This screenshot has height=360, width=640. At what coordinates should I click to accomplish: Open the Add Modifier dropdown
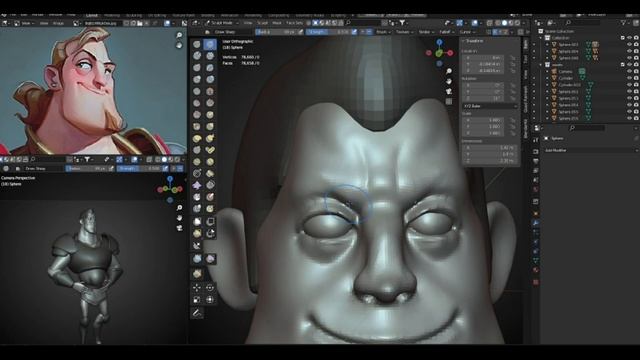click(x=591, y=150)
